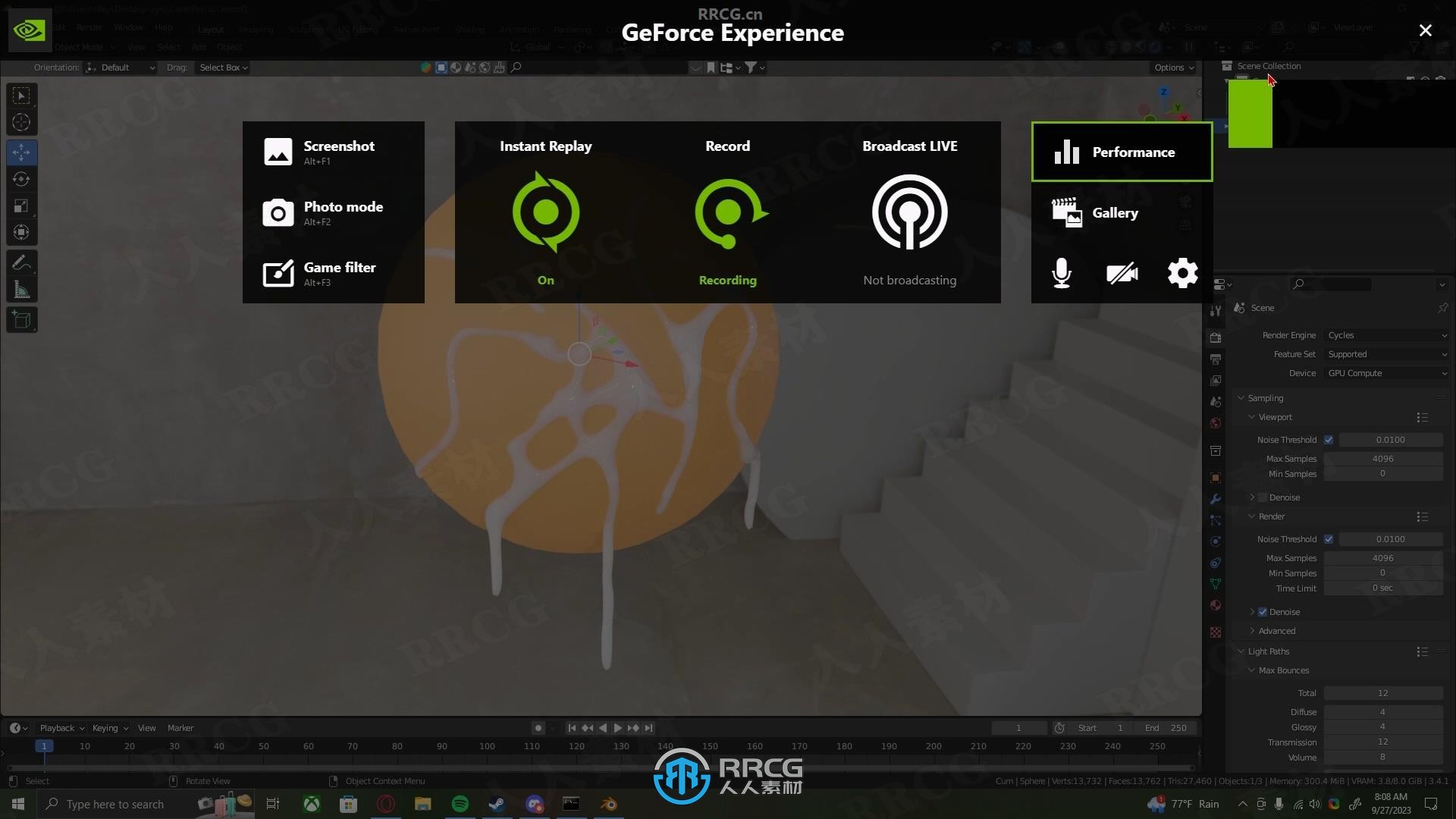Toggle the camera in GeForce overlay

coord(1122,273)
